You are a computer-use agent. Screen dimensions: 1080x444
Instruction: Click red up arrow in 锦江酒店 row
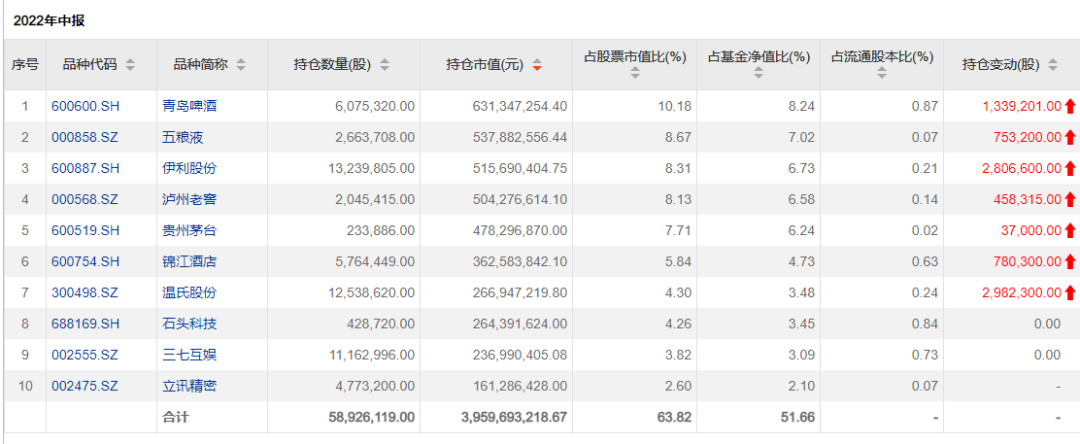[x=1070, y=262]
